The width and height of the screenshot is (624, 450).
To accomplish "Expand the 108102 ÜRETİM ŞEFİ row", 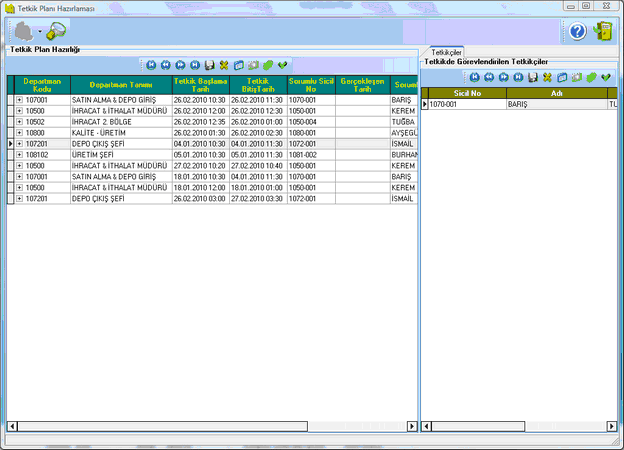I will pyautogui.click(x=20, y=154).
